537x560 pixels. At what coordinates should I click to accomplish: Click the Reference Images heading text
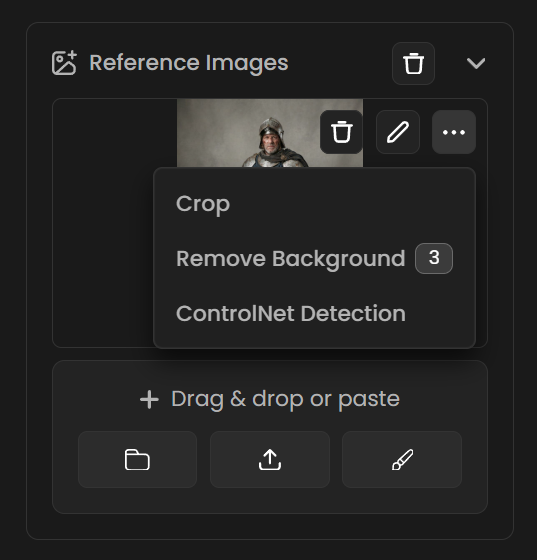pos(189,63)
